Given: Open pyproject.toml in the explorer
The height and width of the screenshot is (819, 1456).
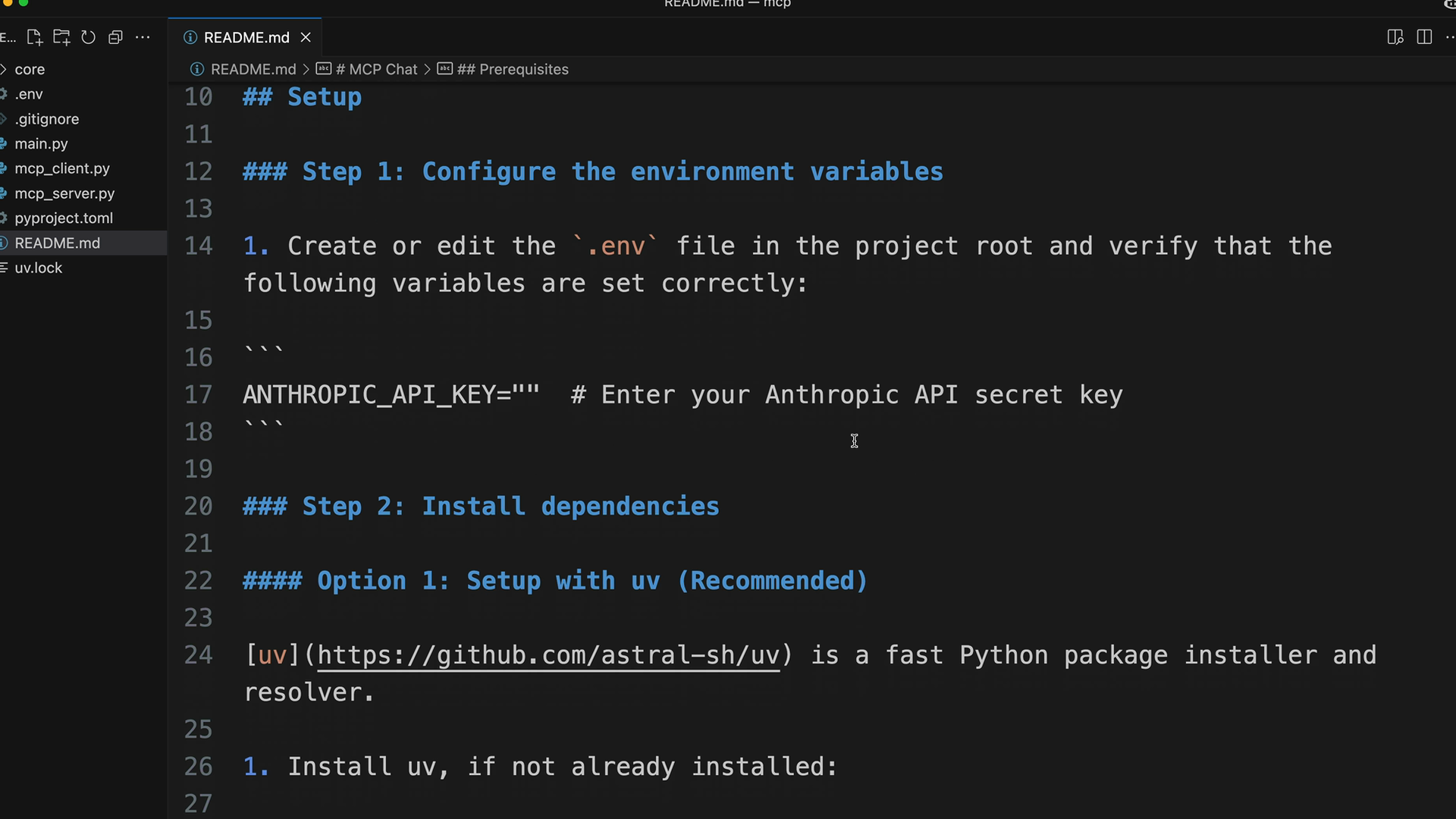Looking at the screenshot, I should pos(83,218).
